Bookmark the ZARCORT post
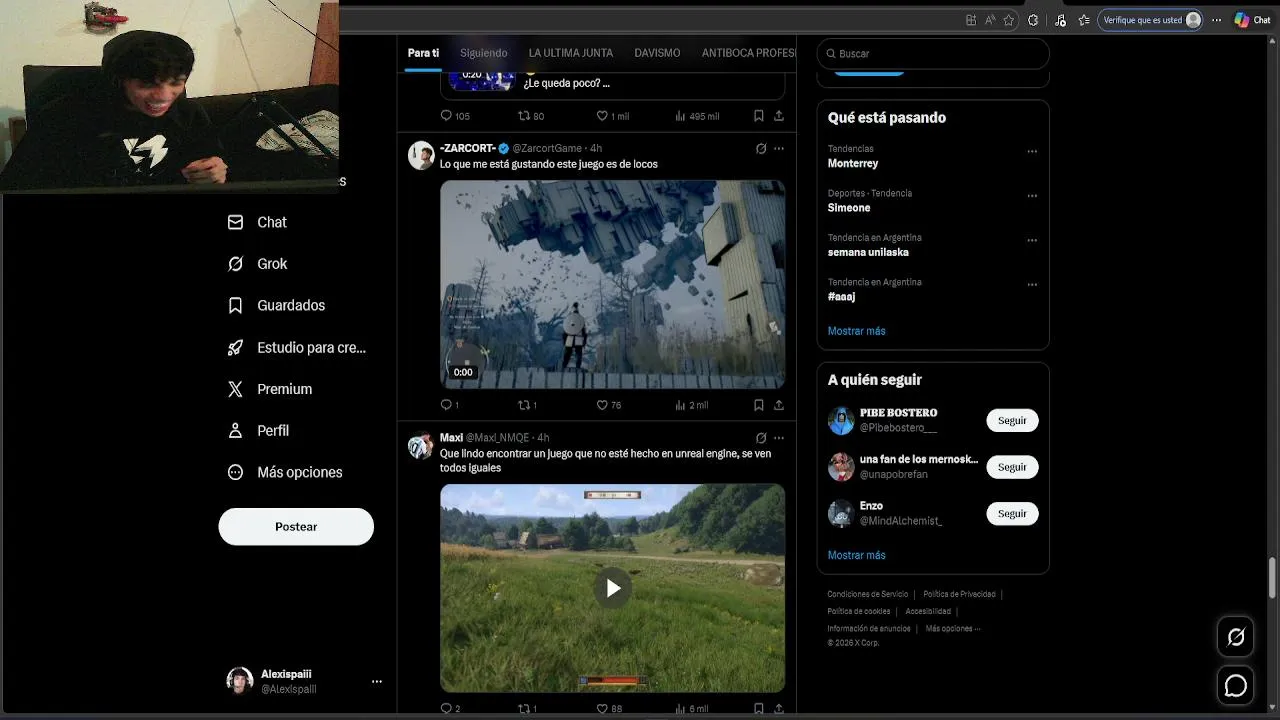Screen dimensions: 1280x720 click(x=759, y=405)
